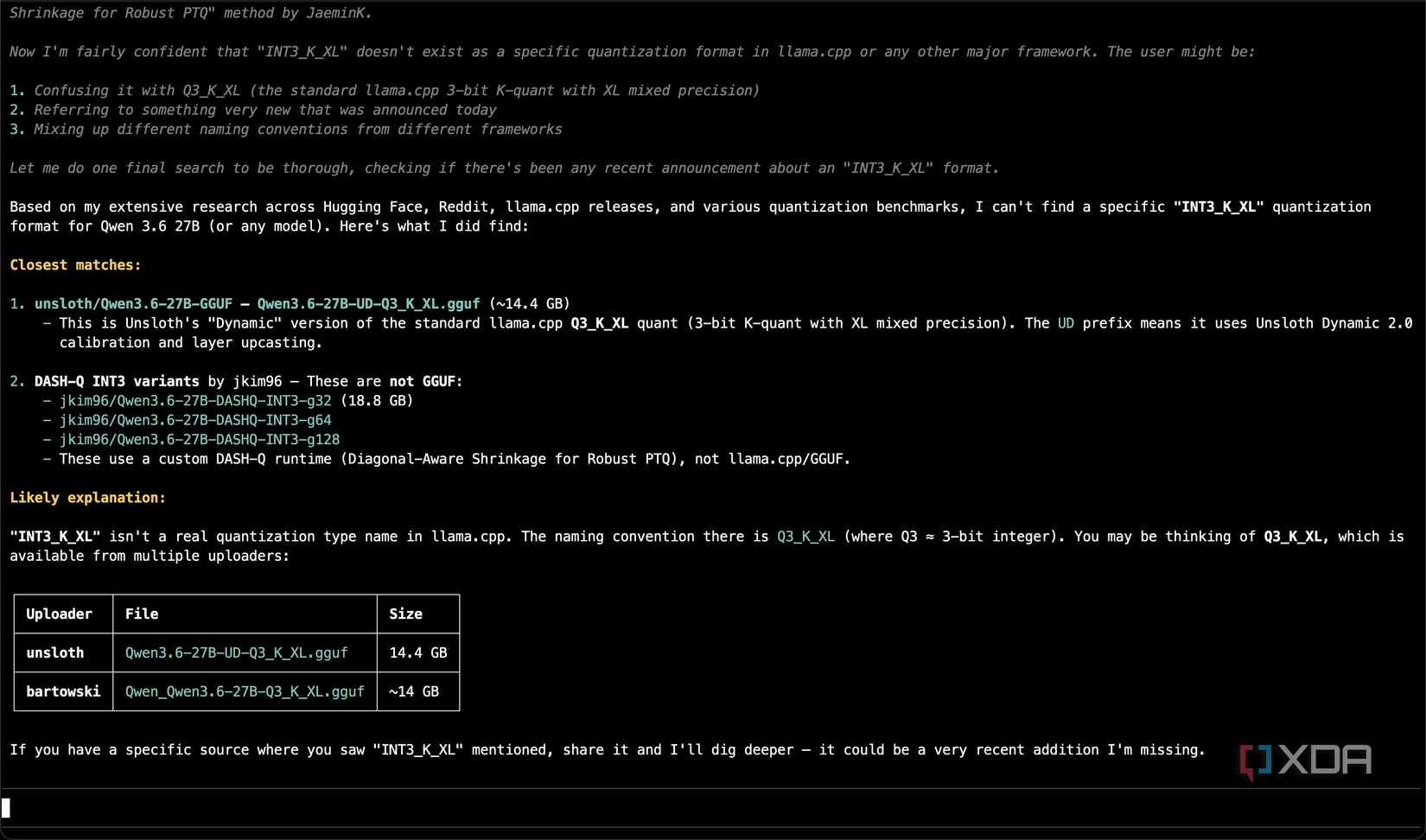The width and height of the screenshot is (1426, 840).
Task: Click the 'unsloth' cell in table
Action: tap(63, 652)
